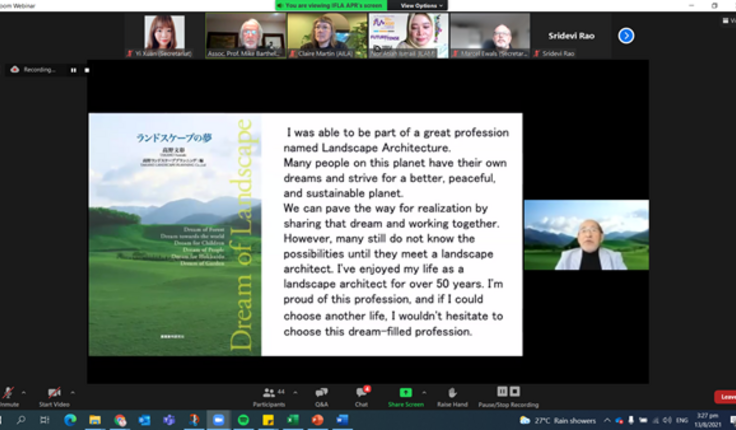
Task: Stop recording using the top-left indicator button
Action: (x=87, y=70)
